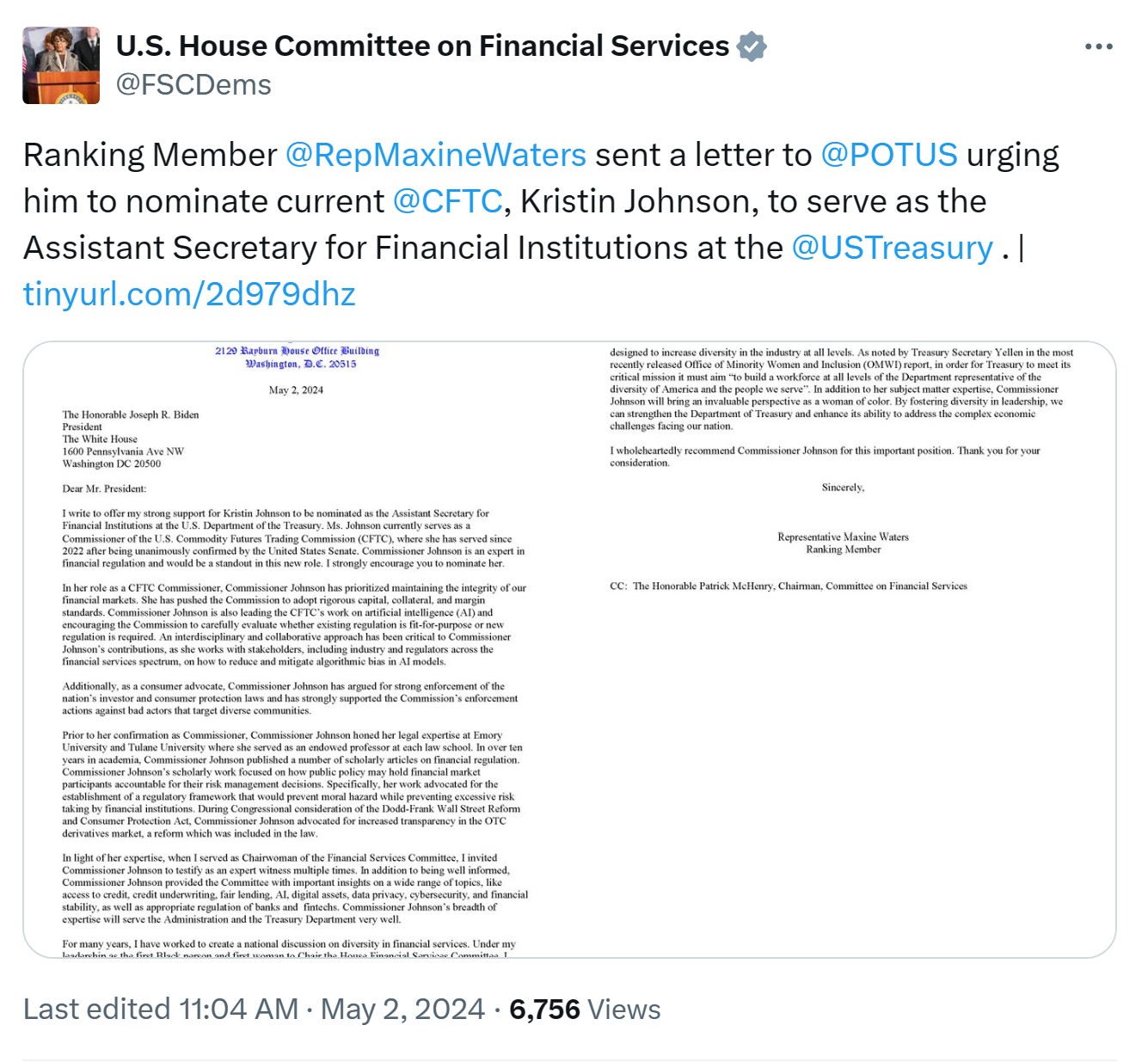This screenshot has width=1148, height=1062.
Task: Open the @RepMaxineWaters mention
Action: click(x=435, y=155)
